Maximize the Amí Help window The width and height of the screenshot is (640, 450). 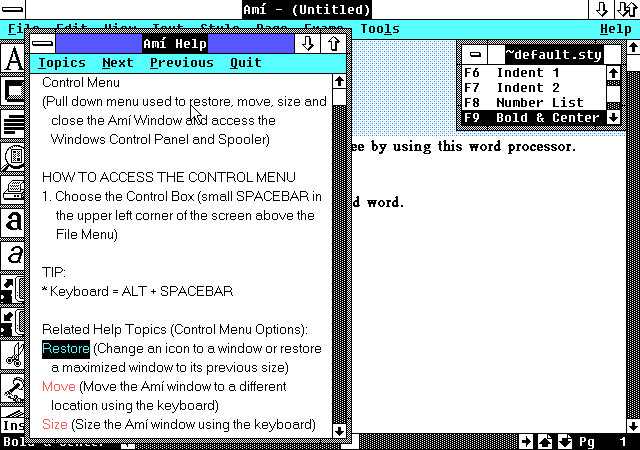333,43
